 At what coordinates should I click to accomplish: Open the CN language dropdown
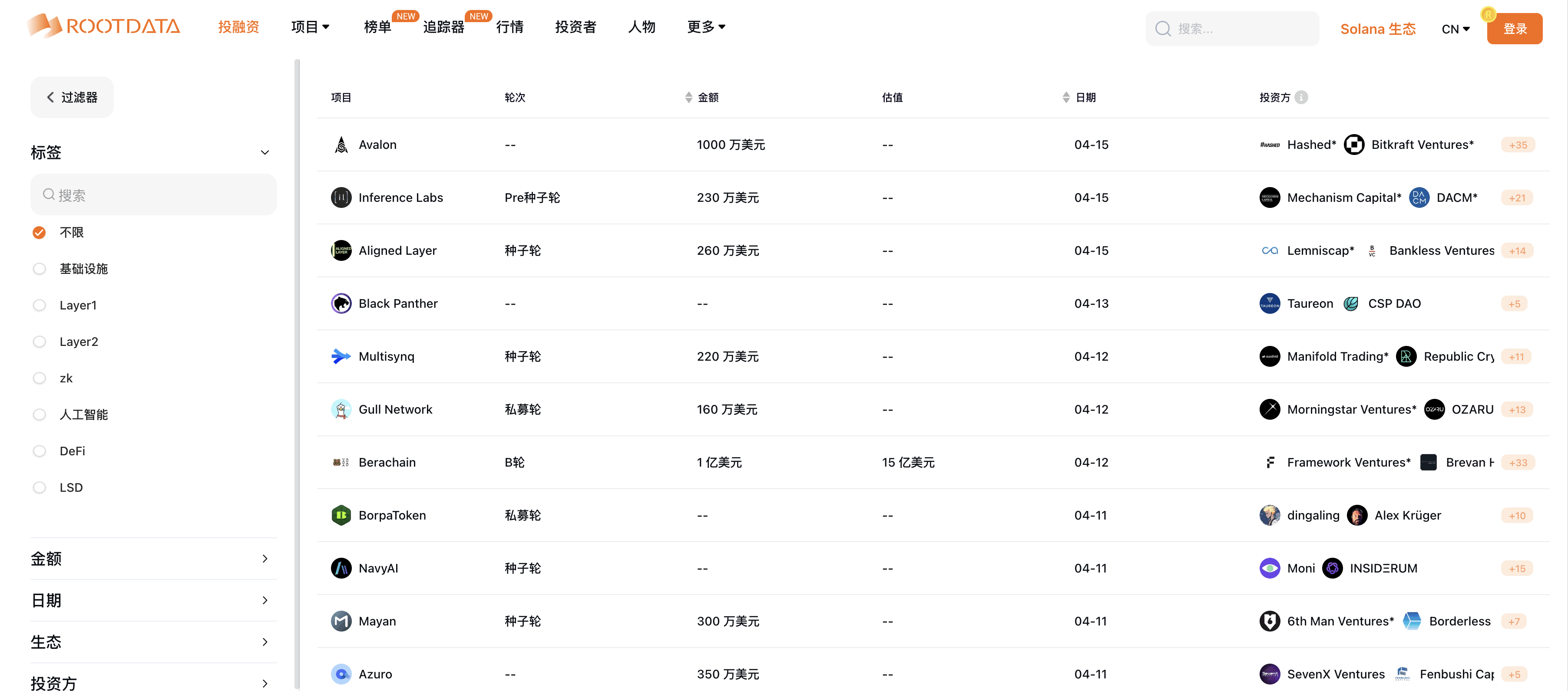coord(1456,29)
